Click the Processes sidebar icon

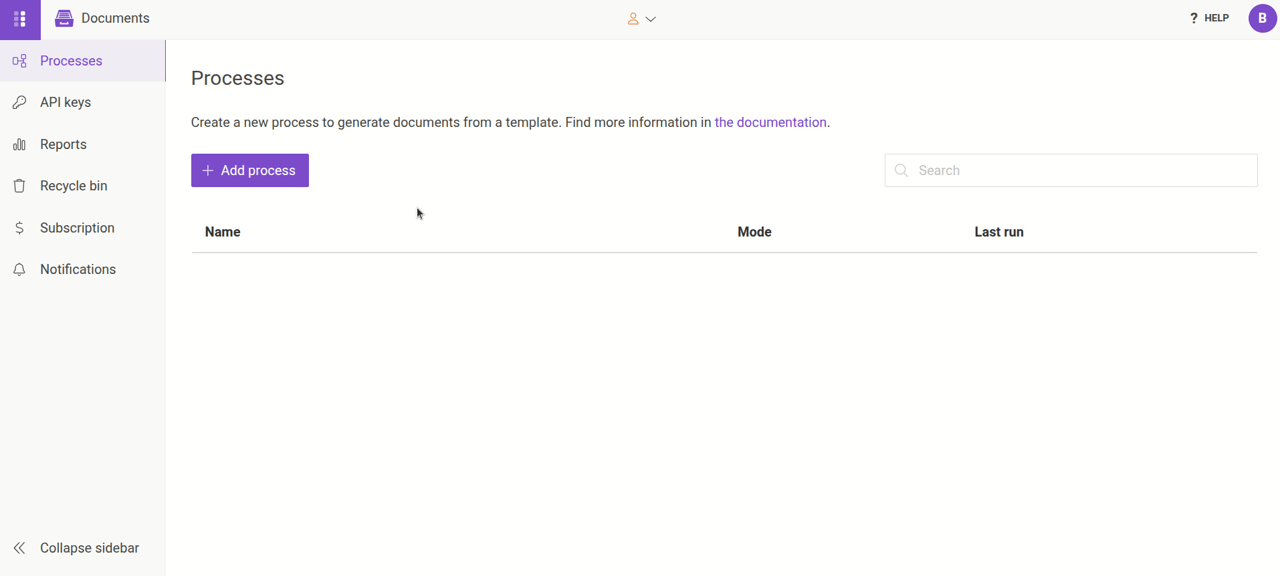[x=19, y=61]
